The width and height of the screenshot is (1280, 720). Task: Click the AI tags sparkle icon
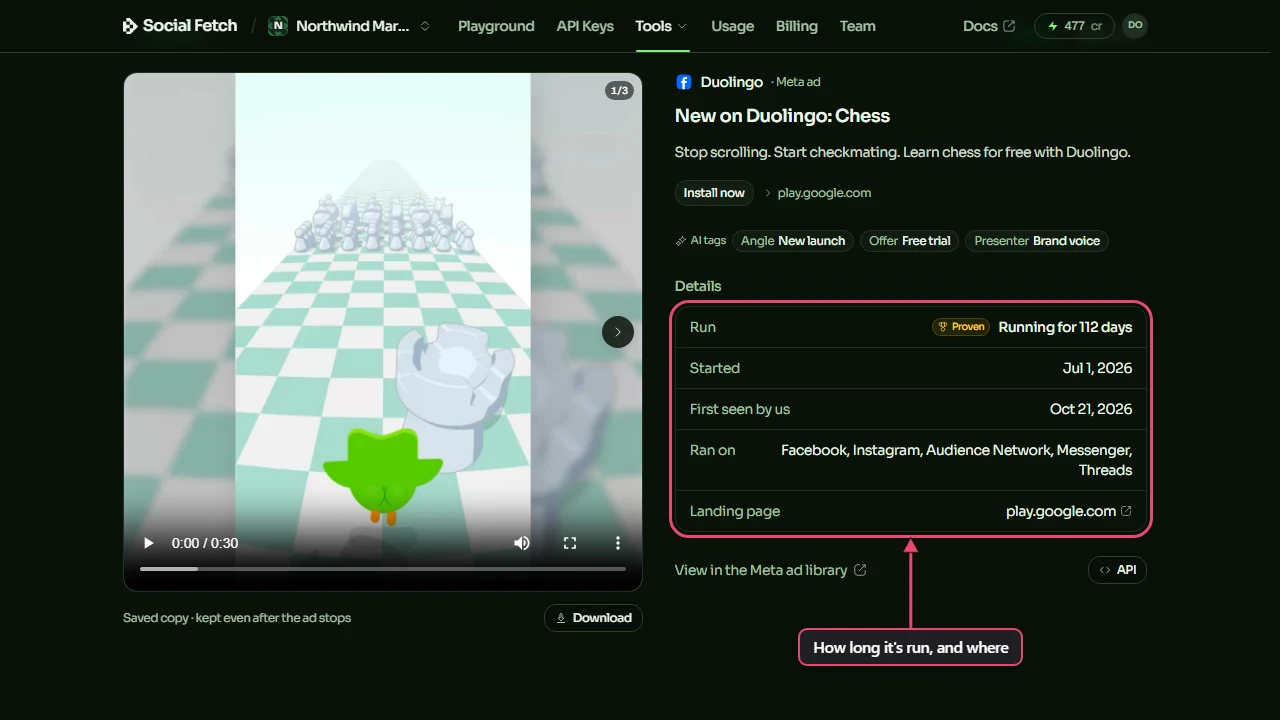681,241
